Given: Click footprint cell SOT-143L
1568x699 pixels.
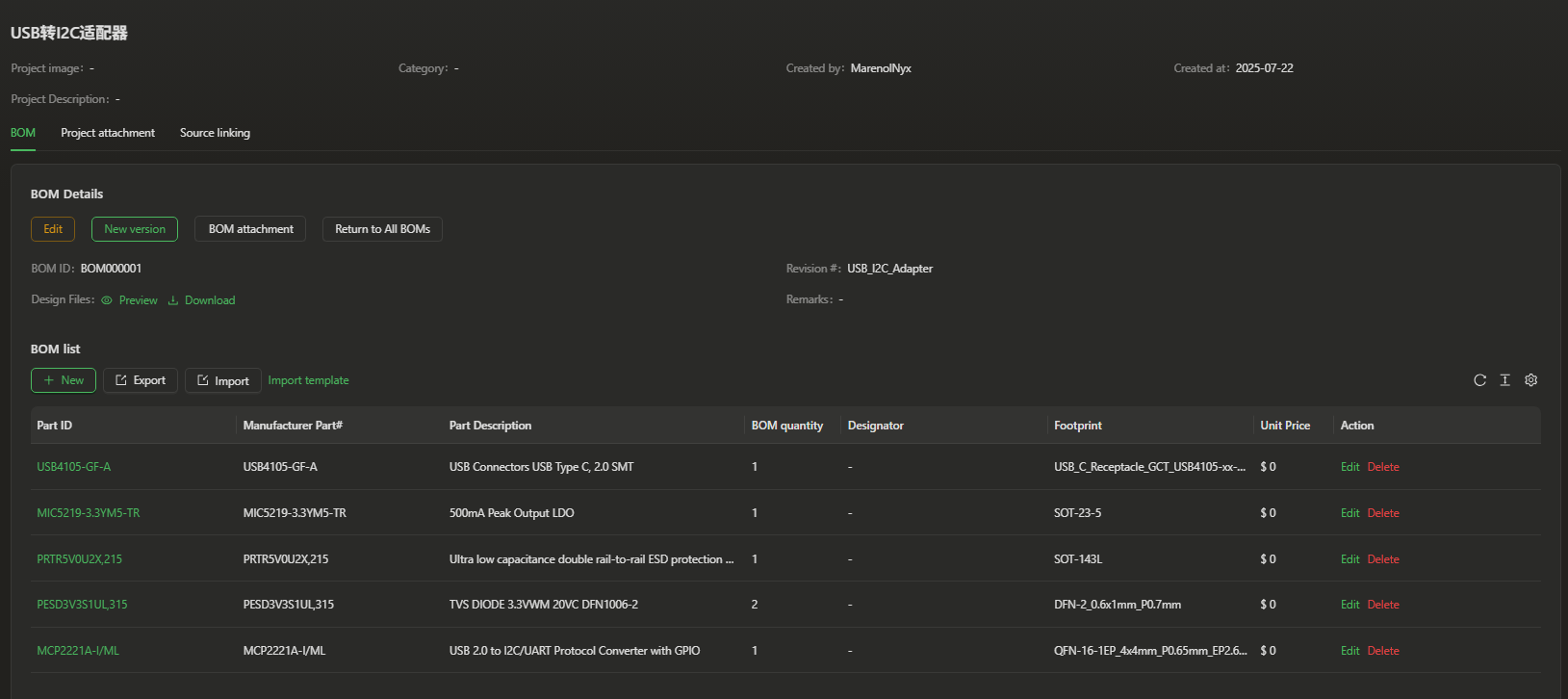Looking at the screenshot, I should pyautogui.click(x=1078, y=559).
